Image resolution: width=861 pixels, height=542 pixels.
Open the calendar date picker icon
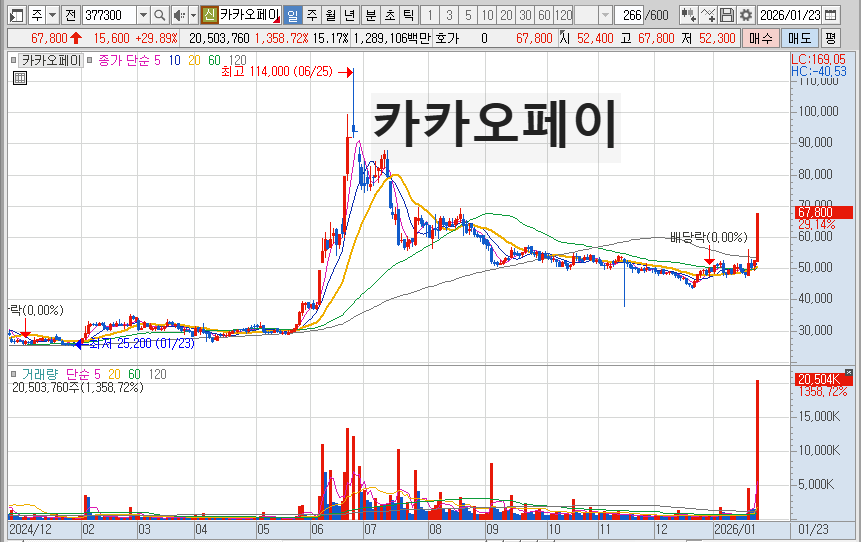click(831, 15)
